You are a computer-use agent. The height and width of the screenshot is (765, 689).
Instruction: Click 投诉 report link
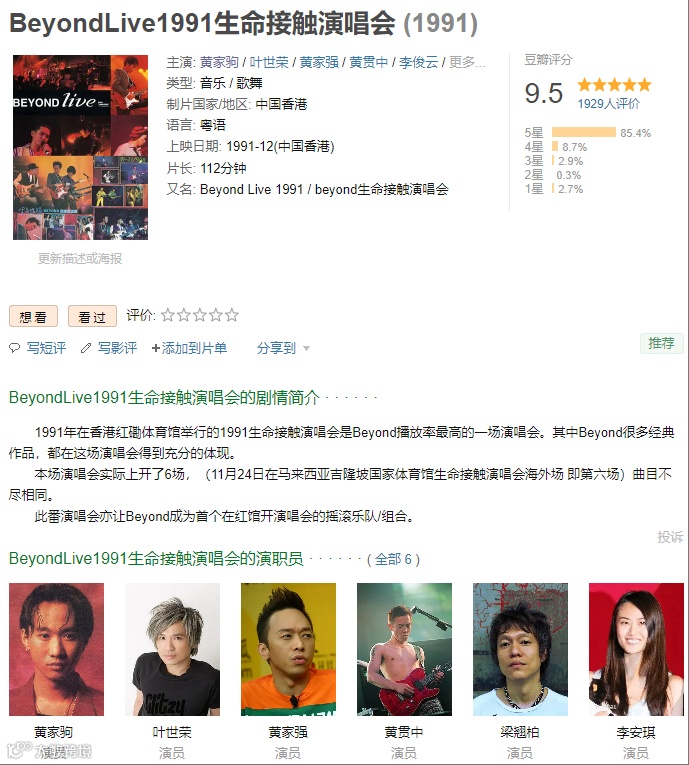[x=670, y=537]
